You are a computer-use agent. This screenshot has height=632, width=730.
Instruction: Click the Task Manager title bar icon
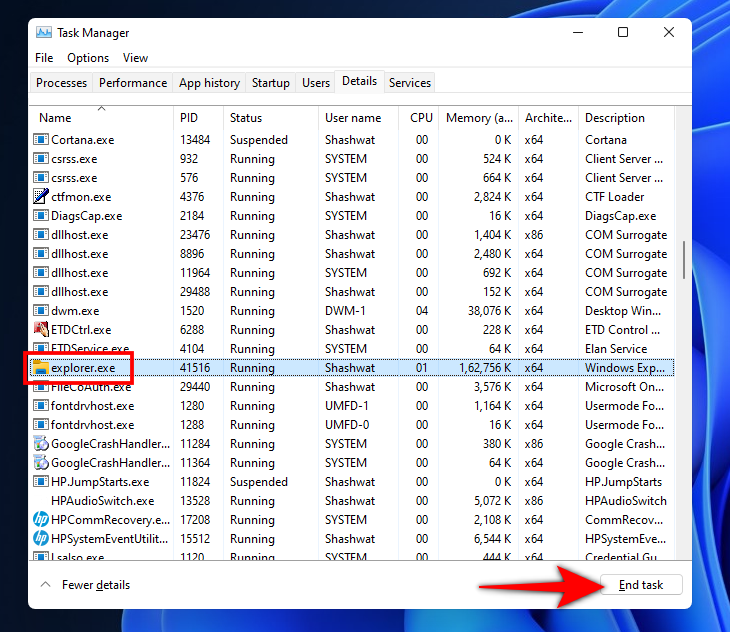click(x=44, y=32)
